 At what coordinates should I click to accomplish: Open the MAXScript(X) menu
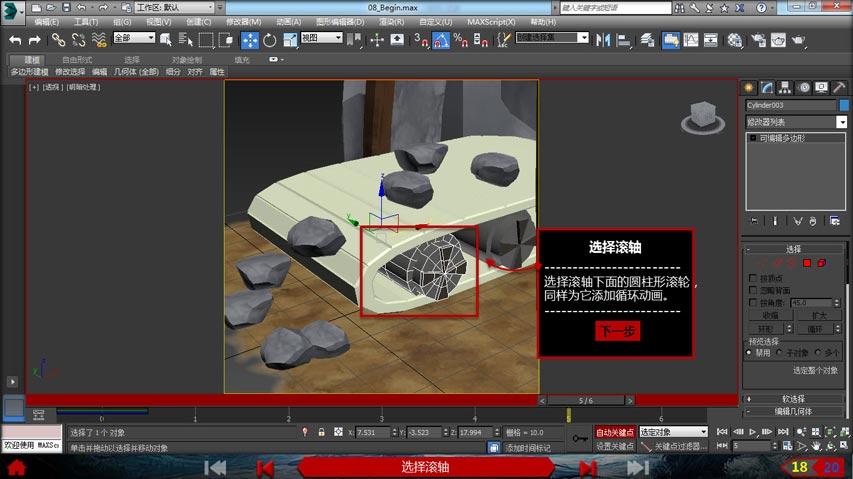491,22
